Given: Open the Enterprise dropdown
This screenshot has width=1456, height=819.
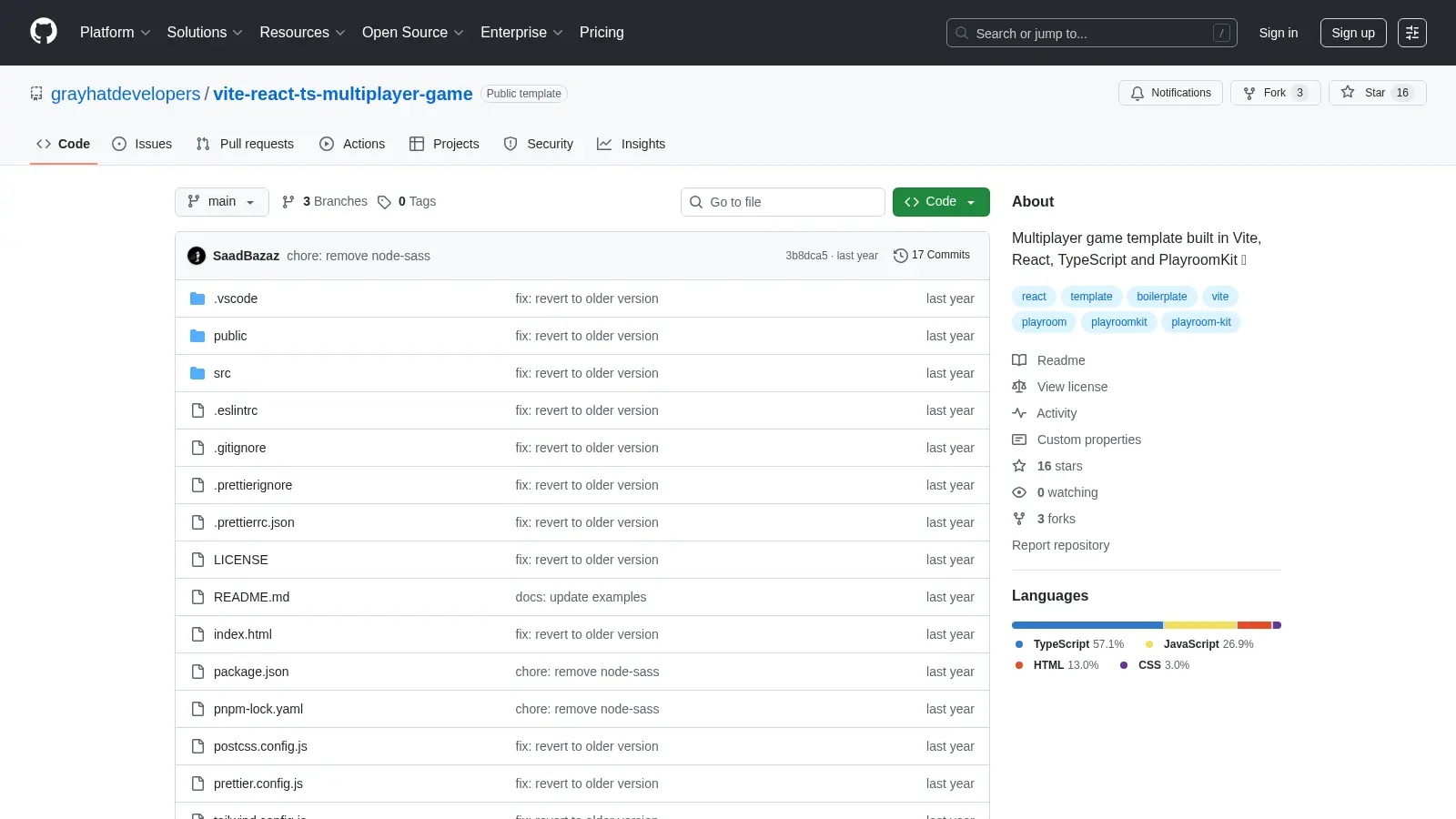Looking at the screenshot, I should (x=521, y=33).
